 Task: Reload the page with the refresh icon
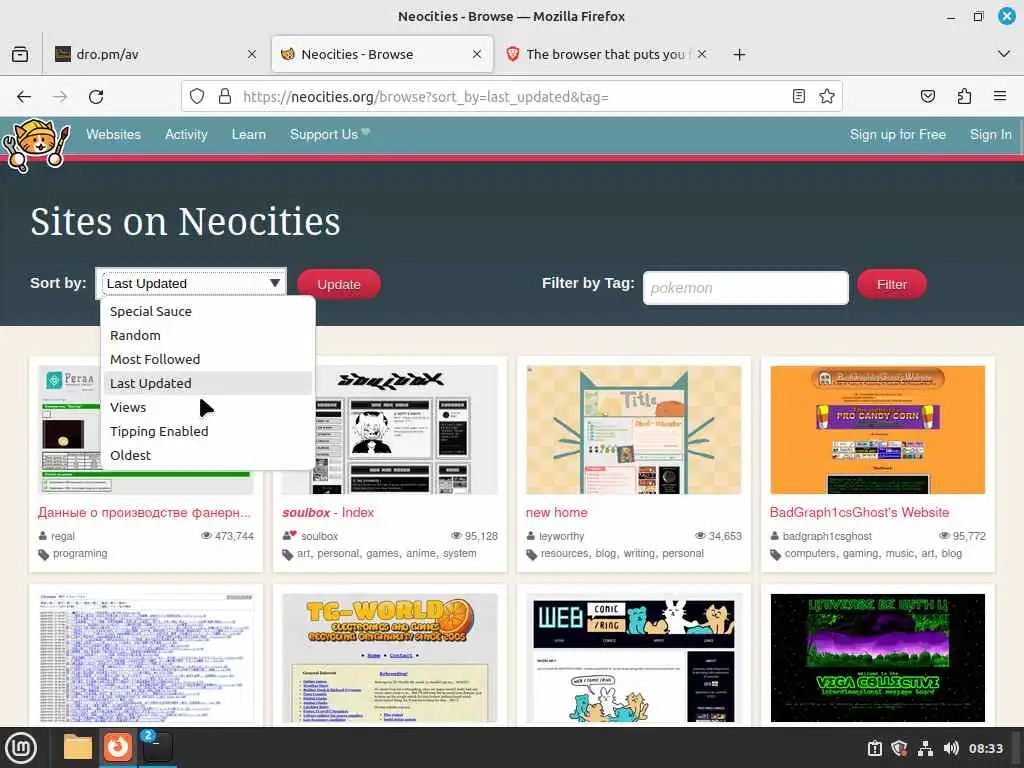(96, 97)
